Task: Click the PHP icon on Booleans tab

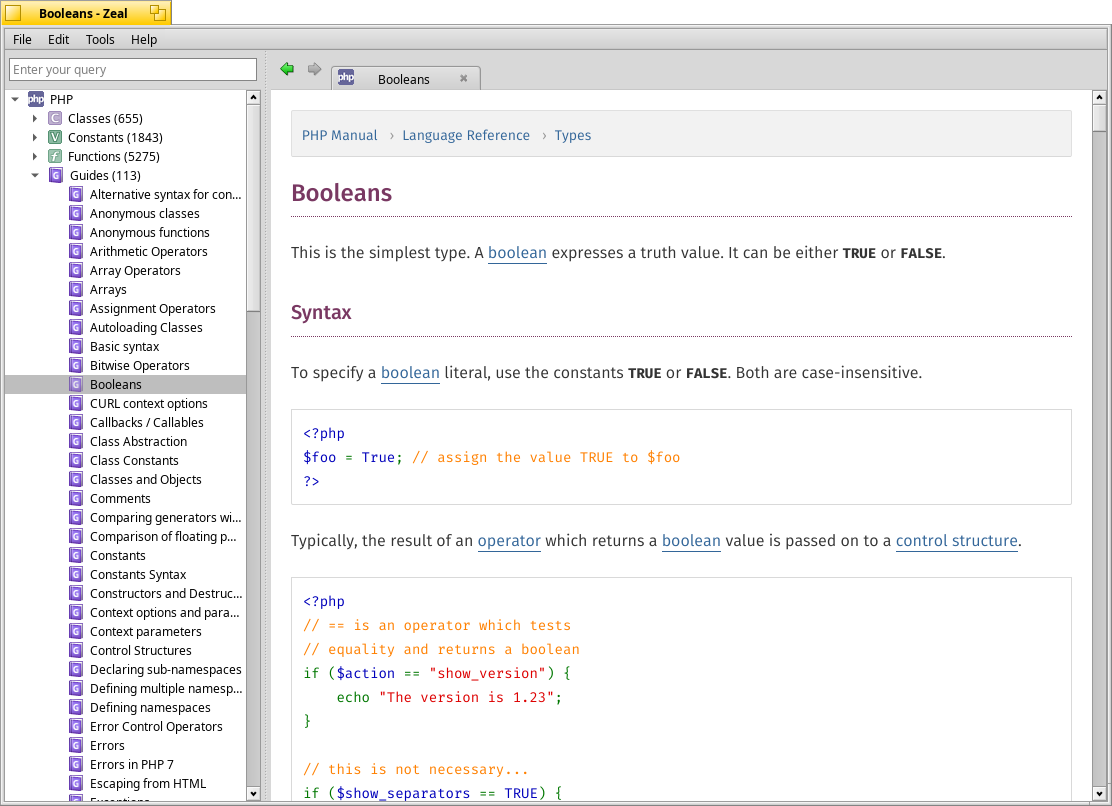Action: [x=346, y=77]
